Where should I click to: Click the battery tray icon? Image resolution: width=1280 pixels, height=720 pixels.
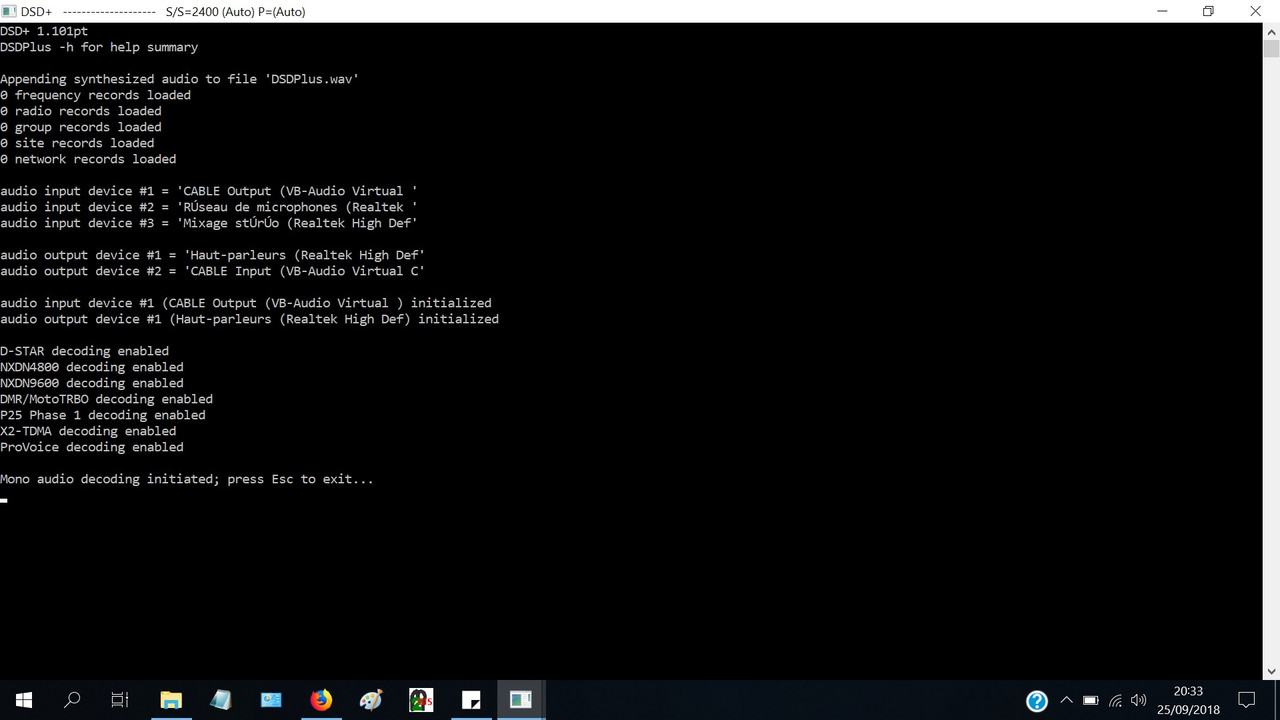coord(1091,700)
